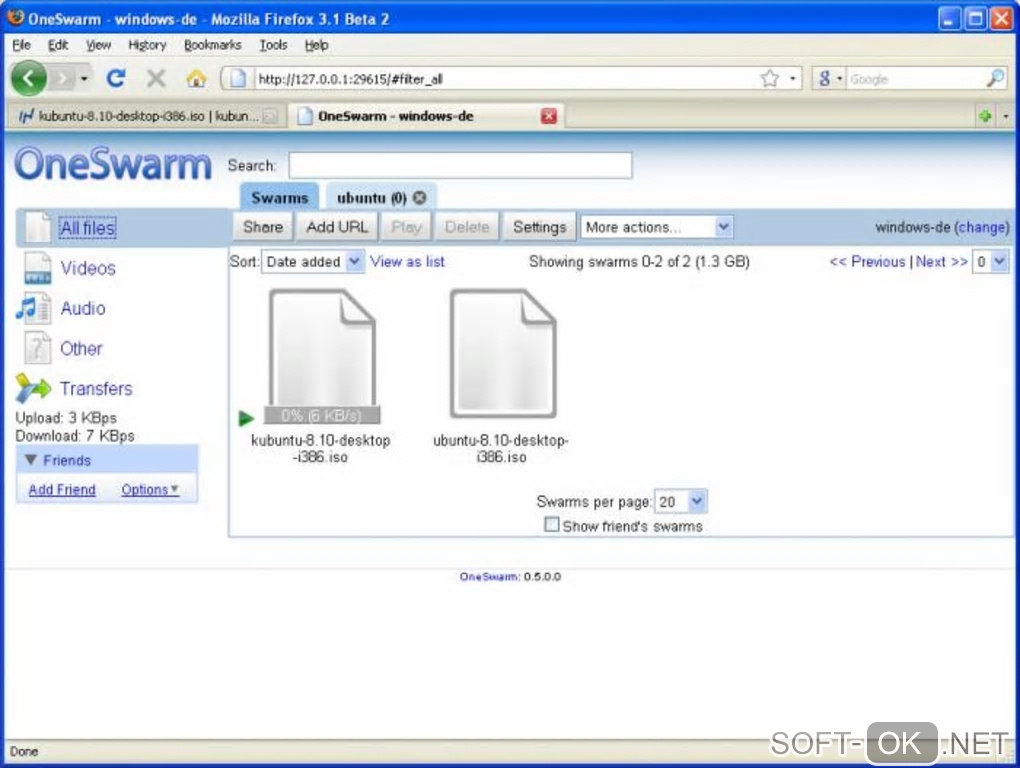This screenshot has width=1020, height=768.
Task: Click the search magnifier icon
Action: pos(995,79)
